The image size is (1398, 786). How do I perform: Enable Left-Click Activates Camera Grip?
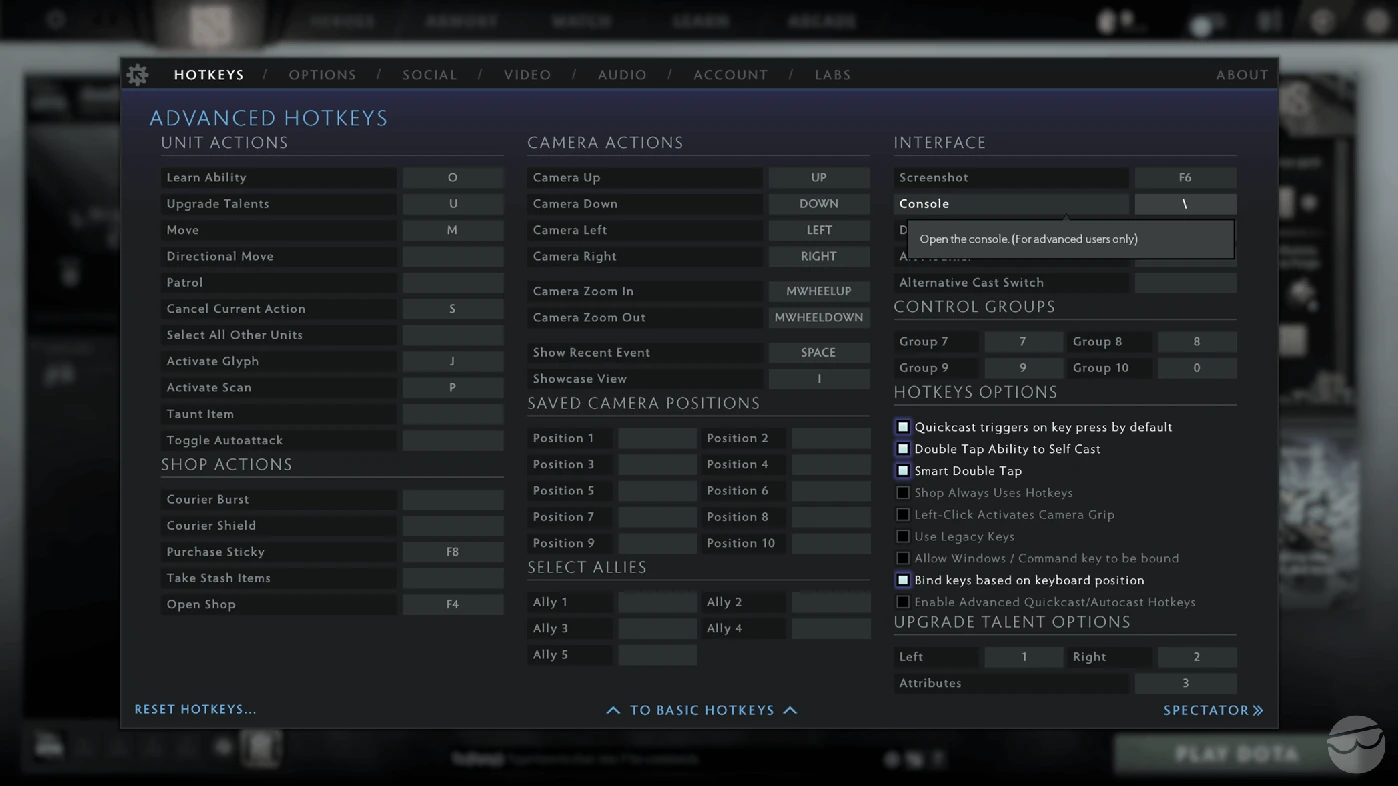[903, 515]
